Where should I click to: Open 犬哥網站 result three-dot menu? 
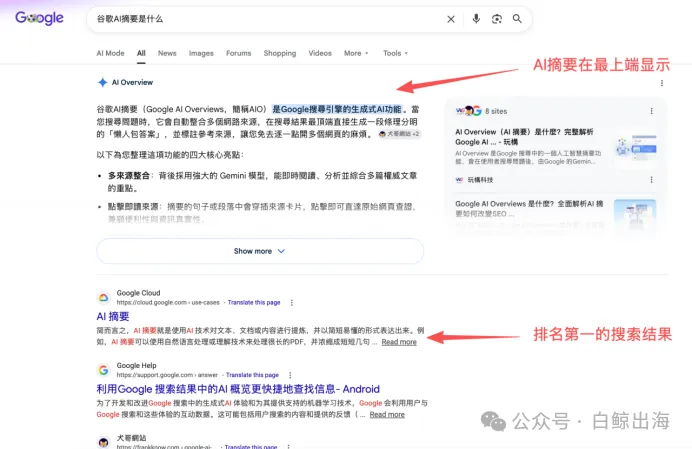click(289, 446)
